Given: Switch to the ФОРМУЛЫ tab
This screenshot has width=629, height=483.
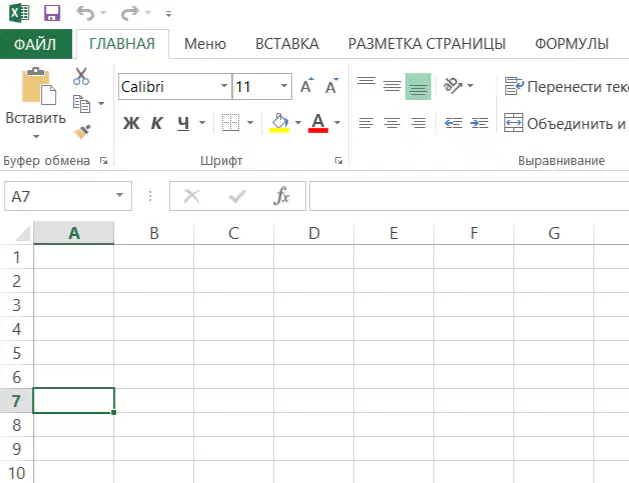Looking at the screenshot, I should click(572, 44).
